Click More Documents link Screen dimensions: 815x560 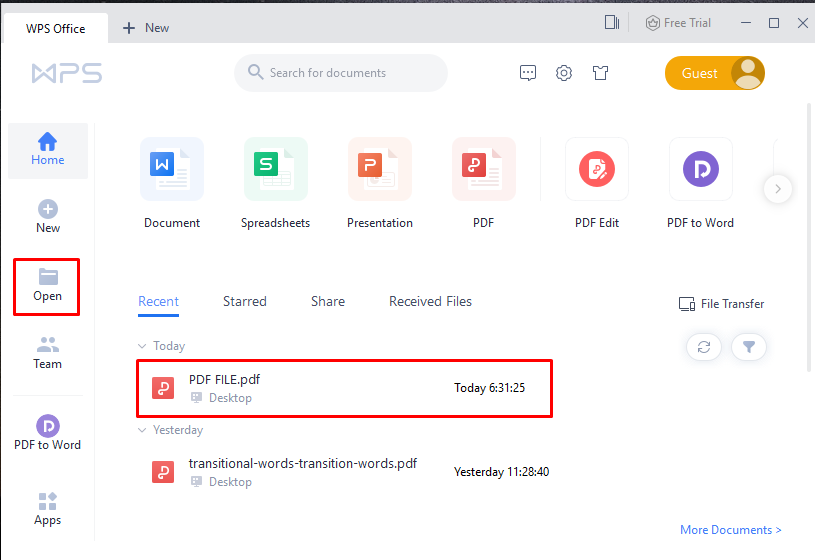click(x=730, y=530)
